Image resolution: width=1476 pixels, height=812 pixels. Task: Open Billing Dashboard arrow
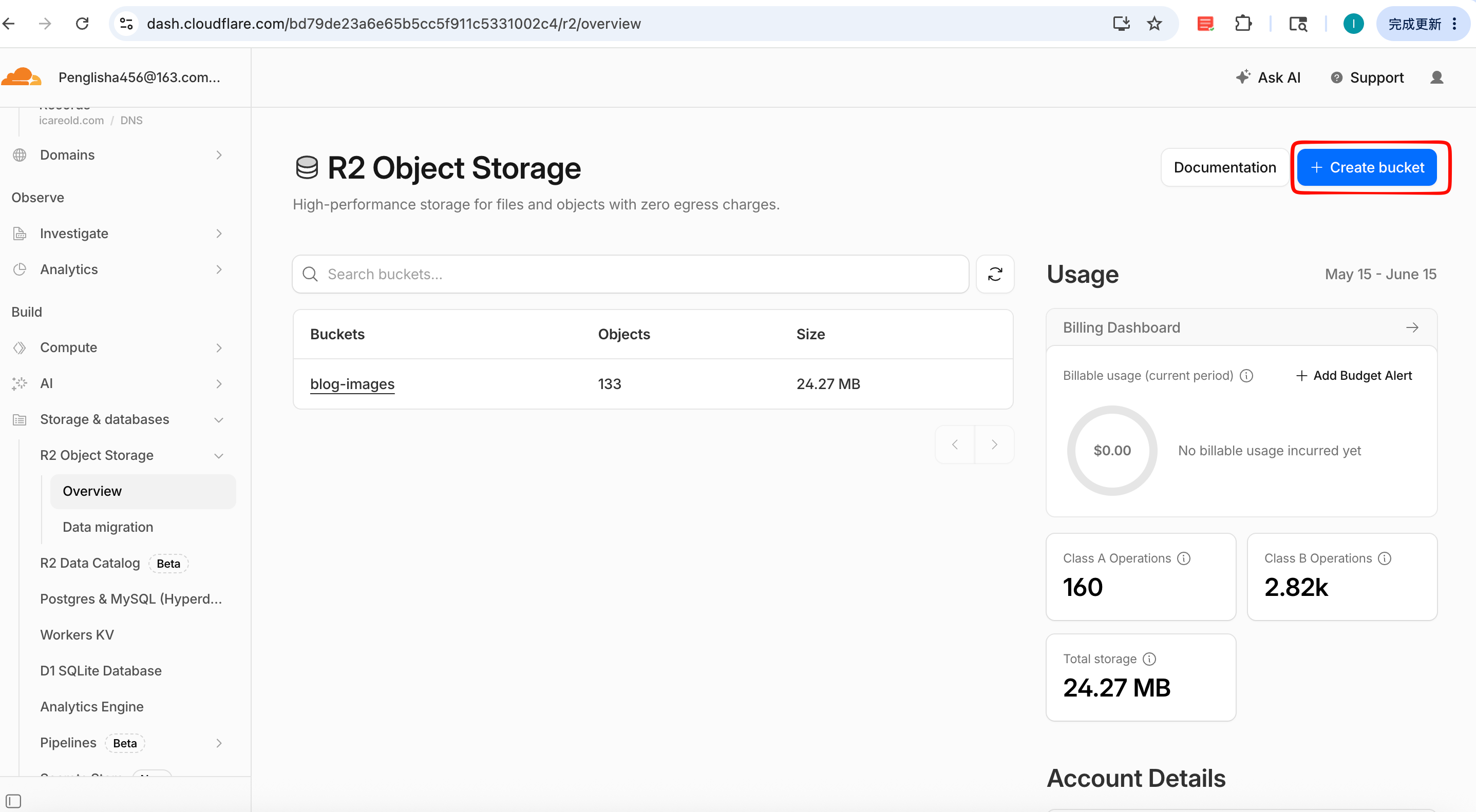1412,327
